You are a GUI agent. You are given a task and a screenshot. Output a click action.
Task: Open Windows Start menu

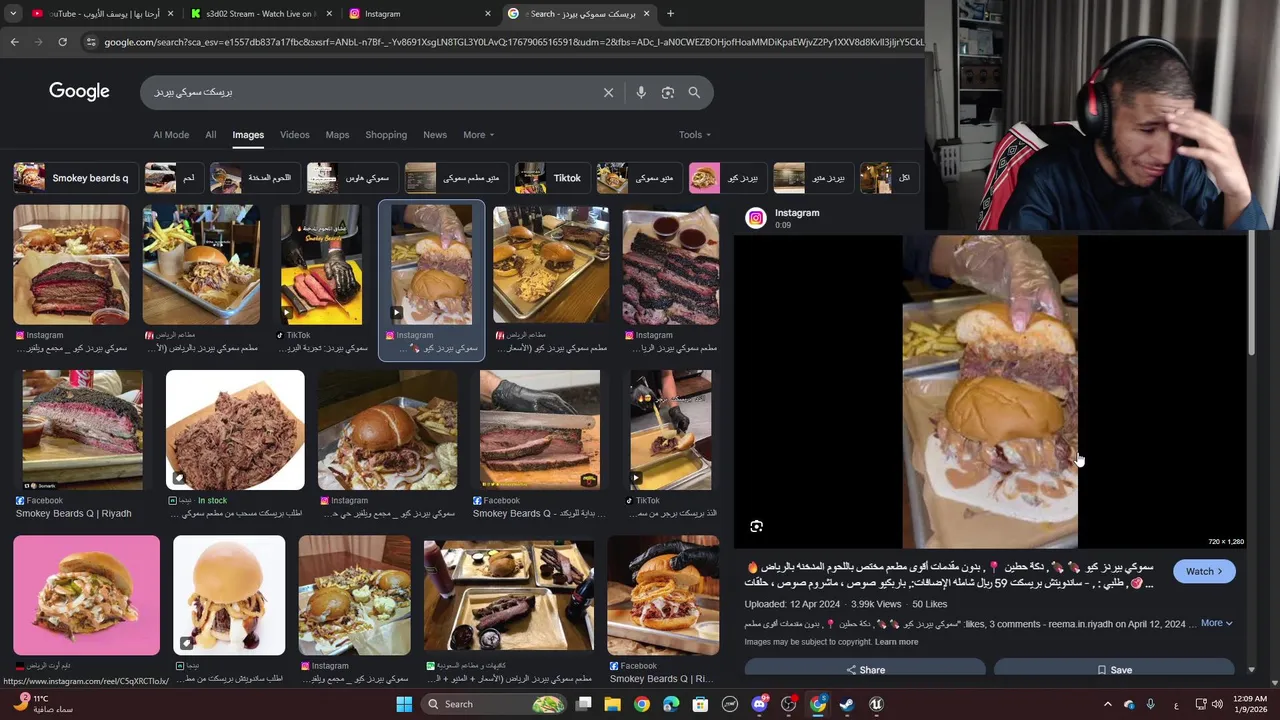click(x=404, y=704)
